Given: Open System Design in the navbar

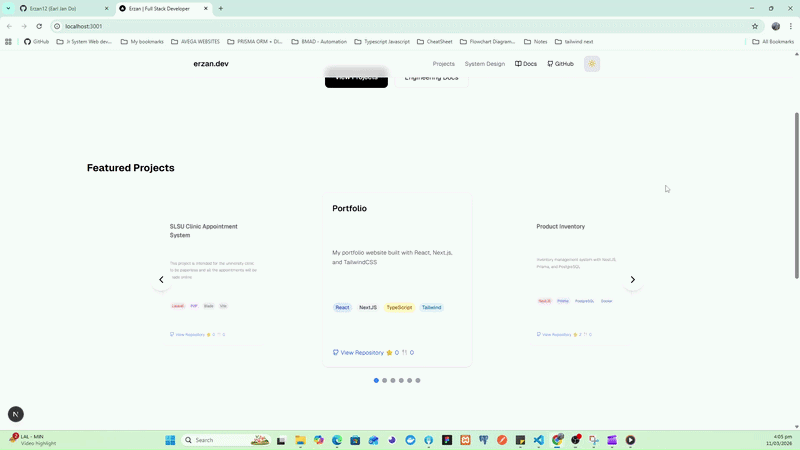Looking at the screenshot, I should pos(485,64).
